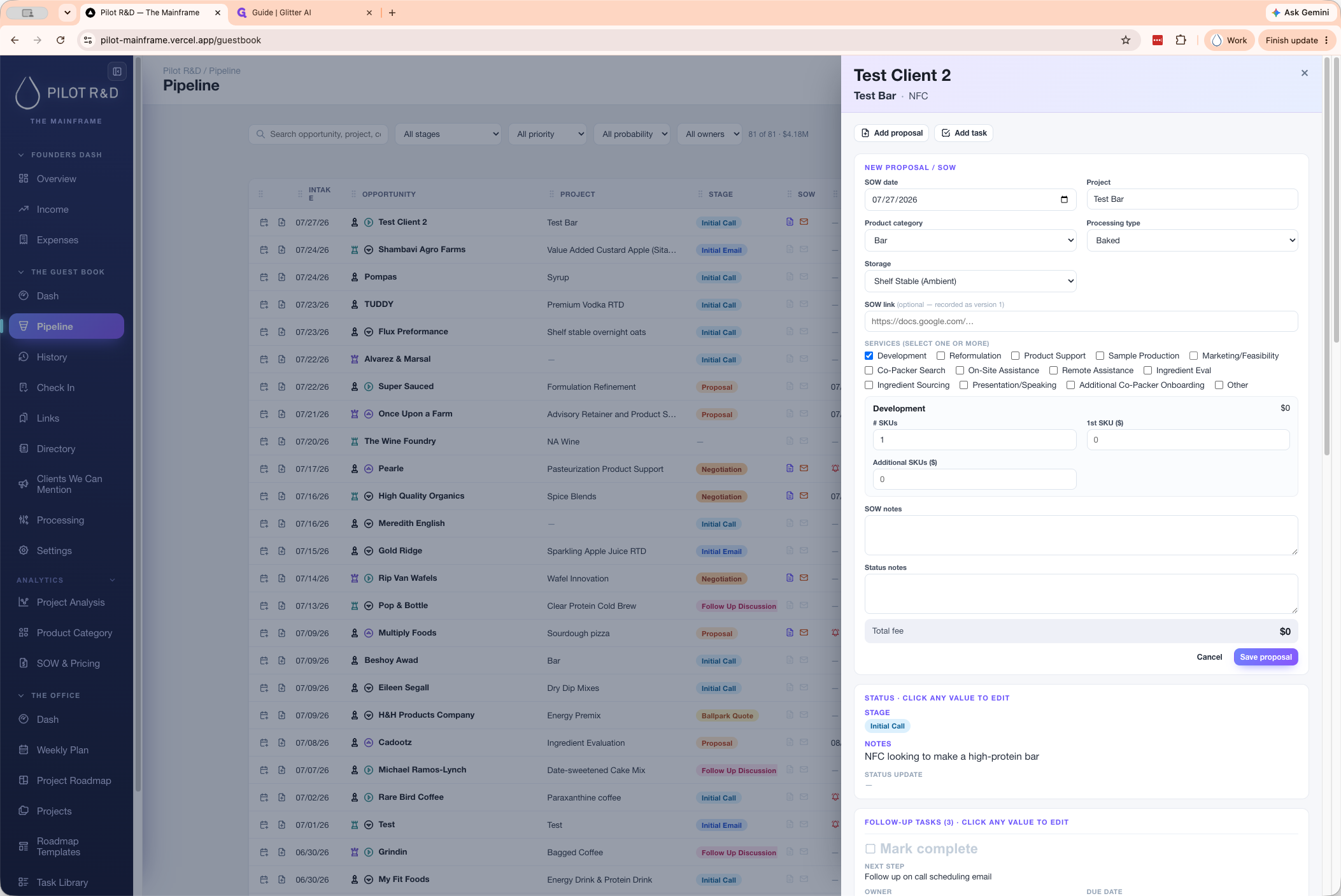Click the Add task button

[x=964, y=133]
